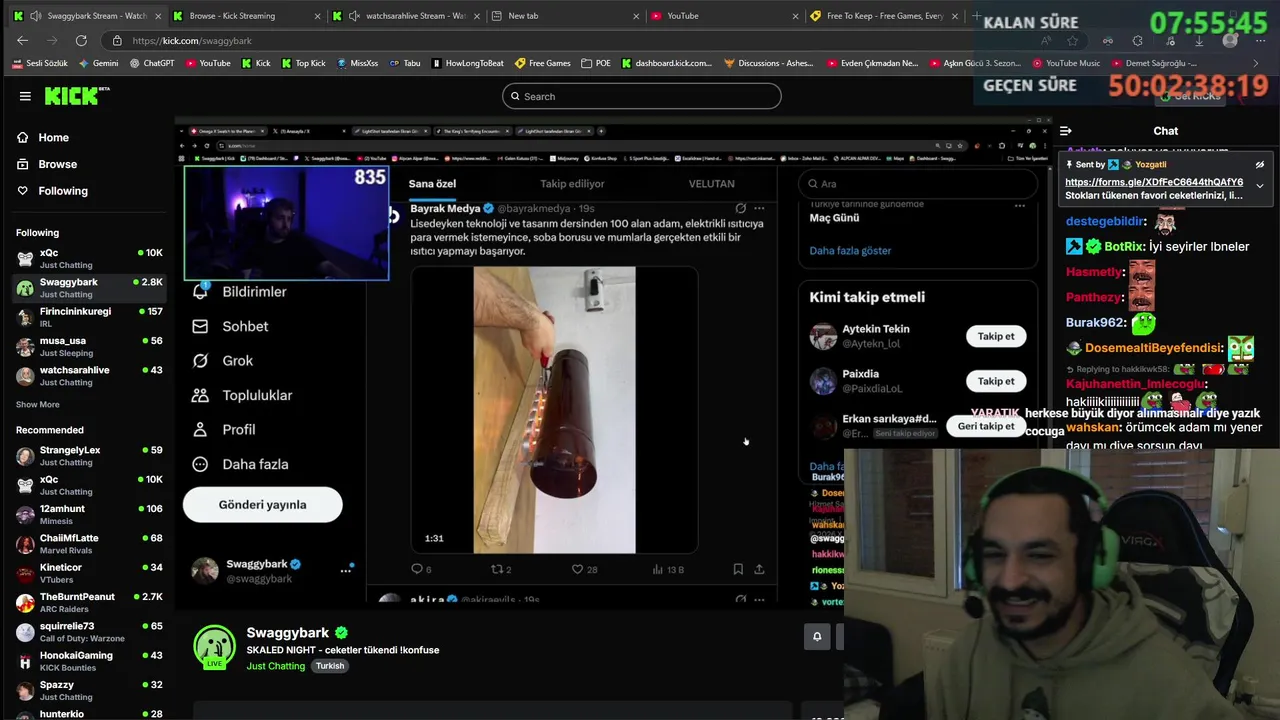Click Gönderi yayınla button
Viewport: 1280px width, 720px height.
coord(263,505)
